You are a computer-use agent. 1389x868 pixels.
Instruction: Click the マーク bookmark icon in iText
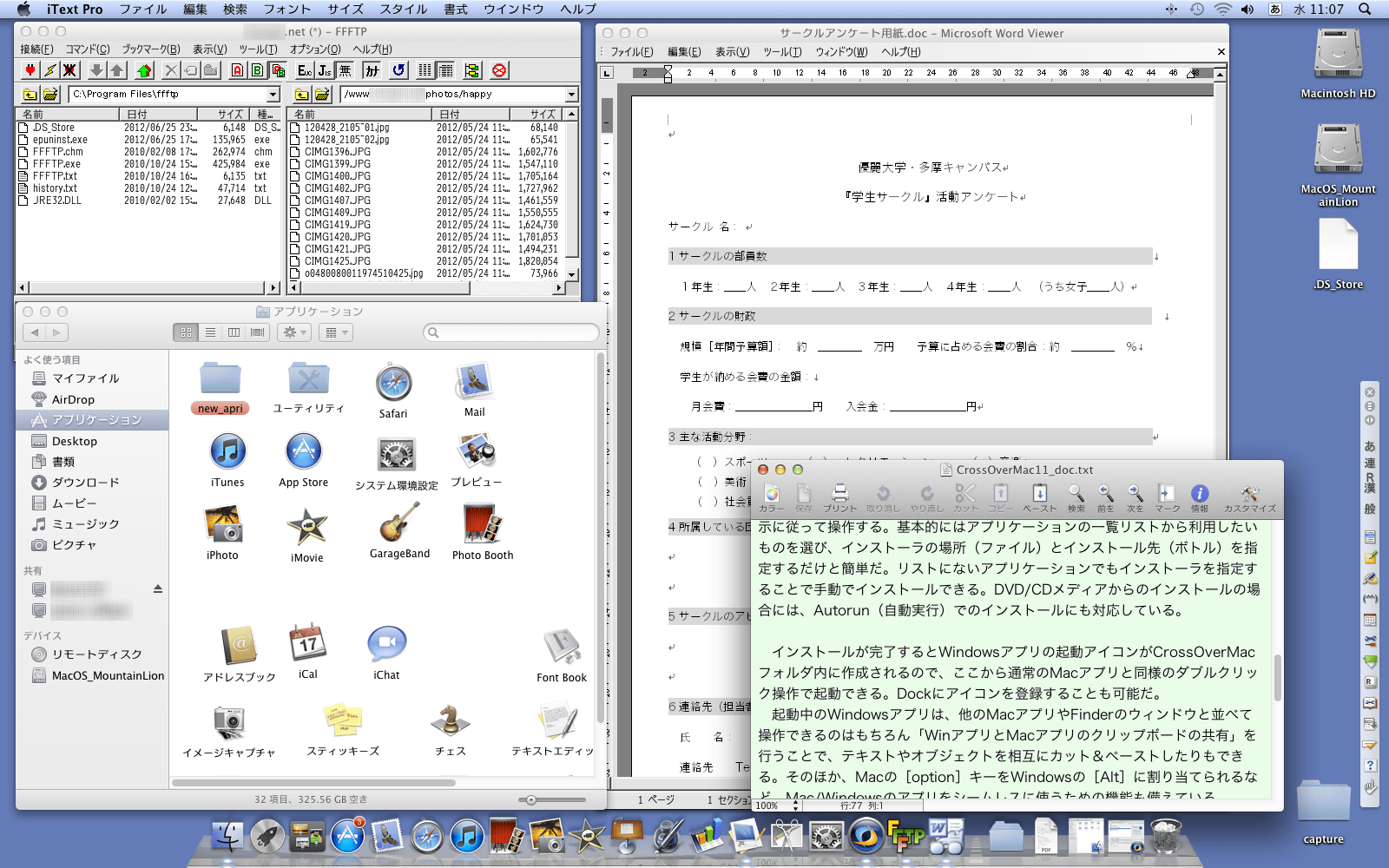click(x=1167, y=497)
